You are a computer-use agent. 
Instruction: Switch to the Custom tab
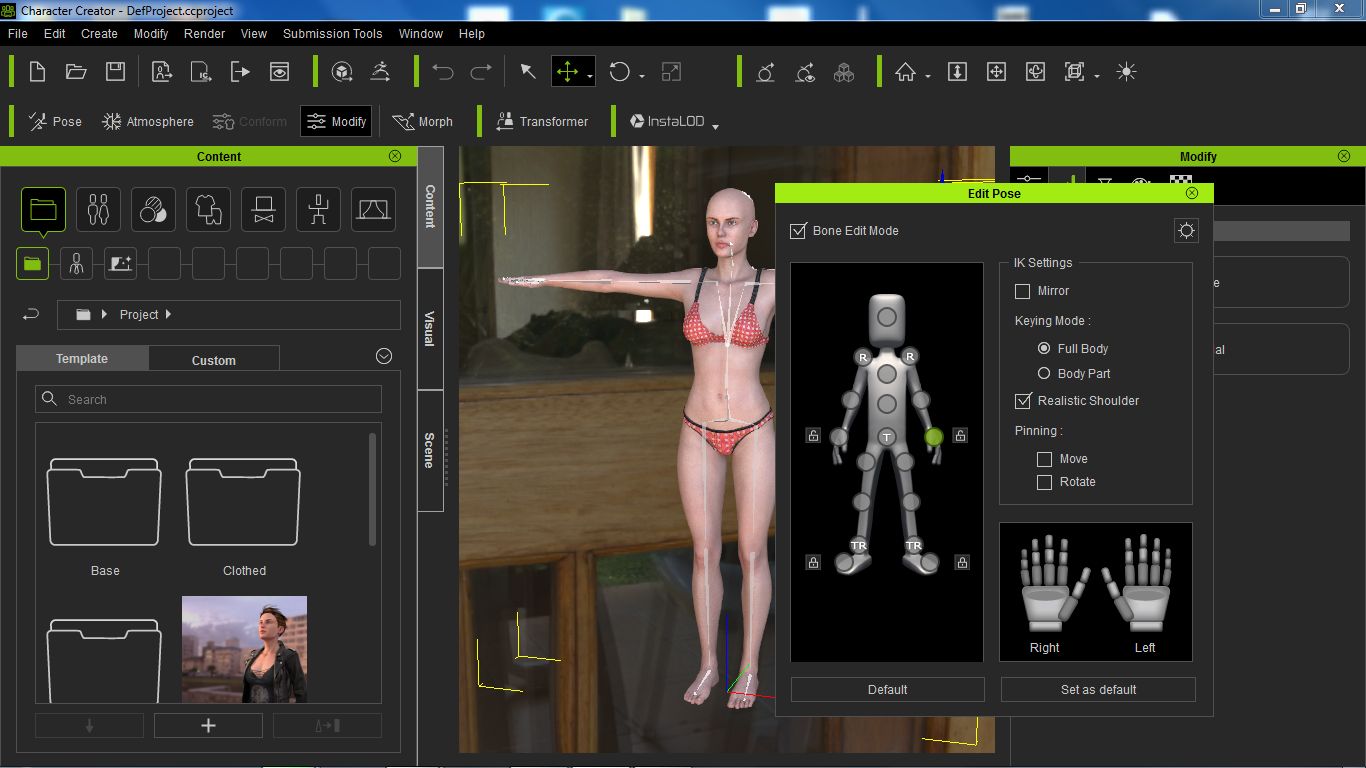(214, 360)
